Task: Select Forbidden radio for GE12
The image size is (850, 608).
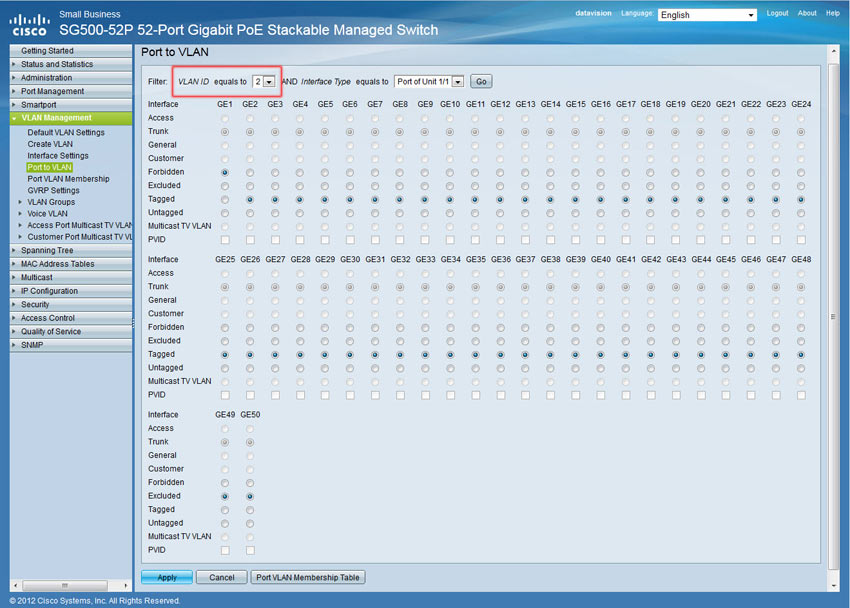Action: [x=500, y=173]
